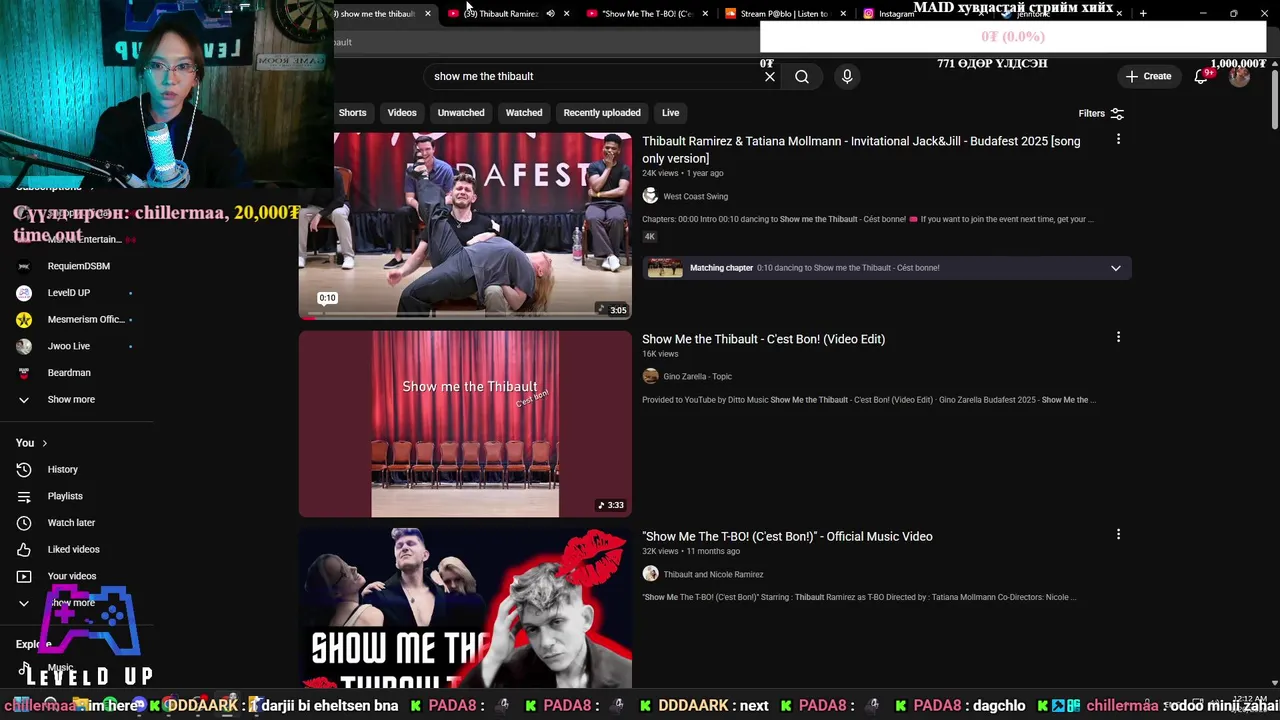This screenshot has height=720, width=1280.
Task: Focus the YouTube search input field
Action: pos(595,76)
